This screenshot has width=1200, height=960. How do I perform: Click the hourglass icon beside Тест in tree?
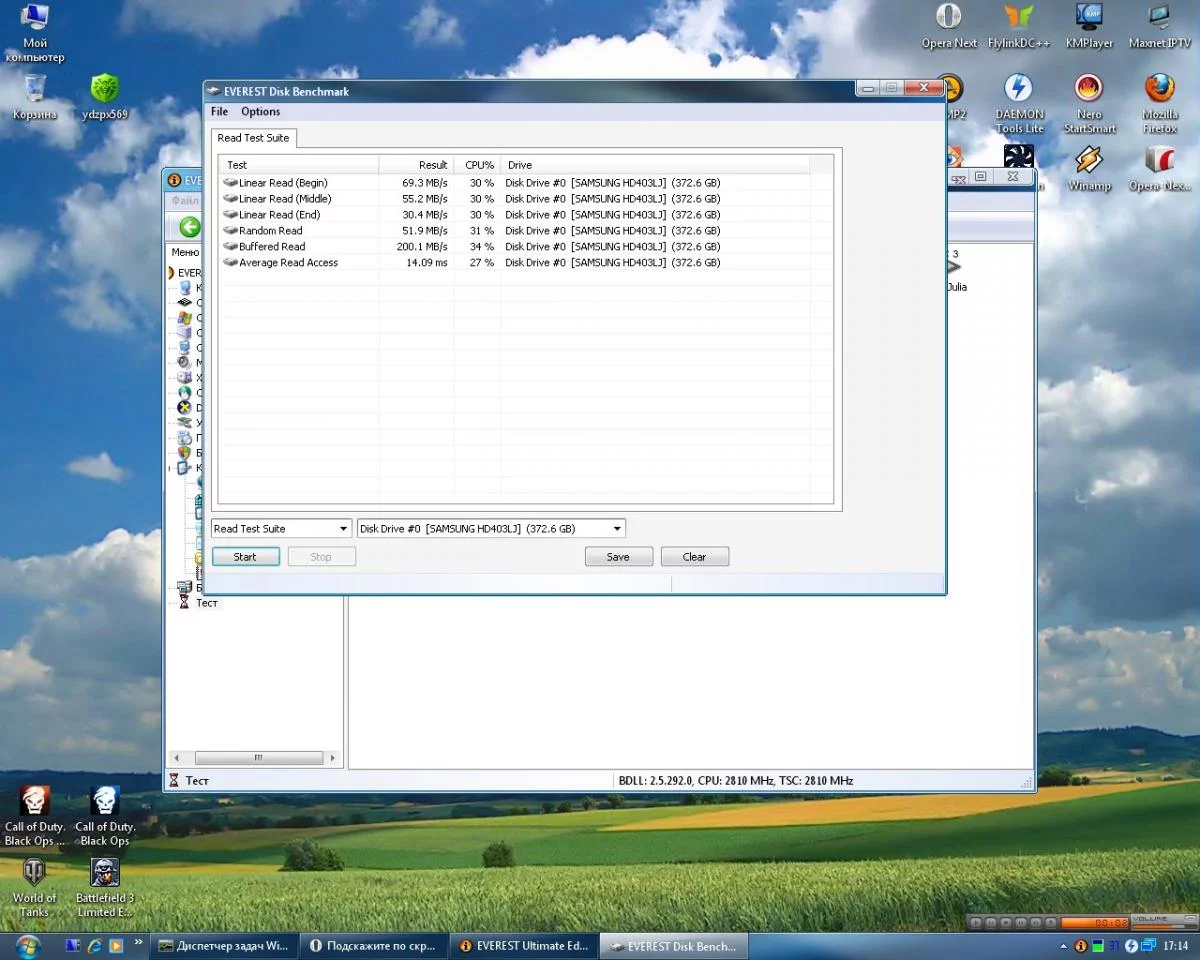(183, 603)
